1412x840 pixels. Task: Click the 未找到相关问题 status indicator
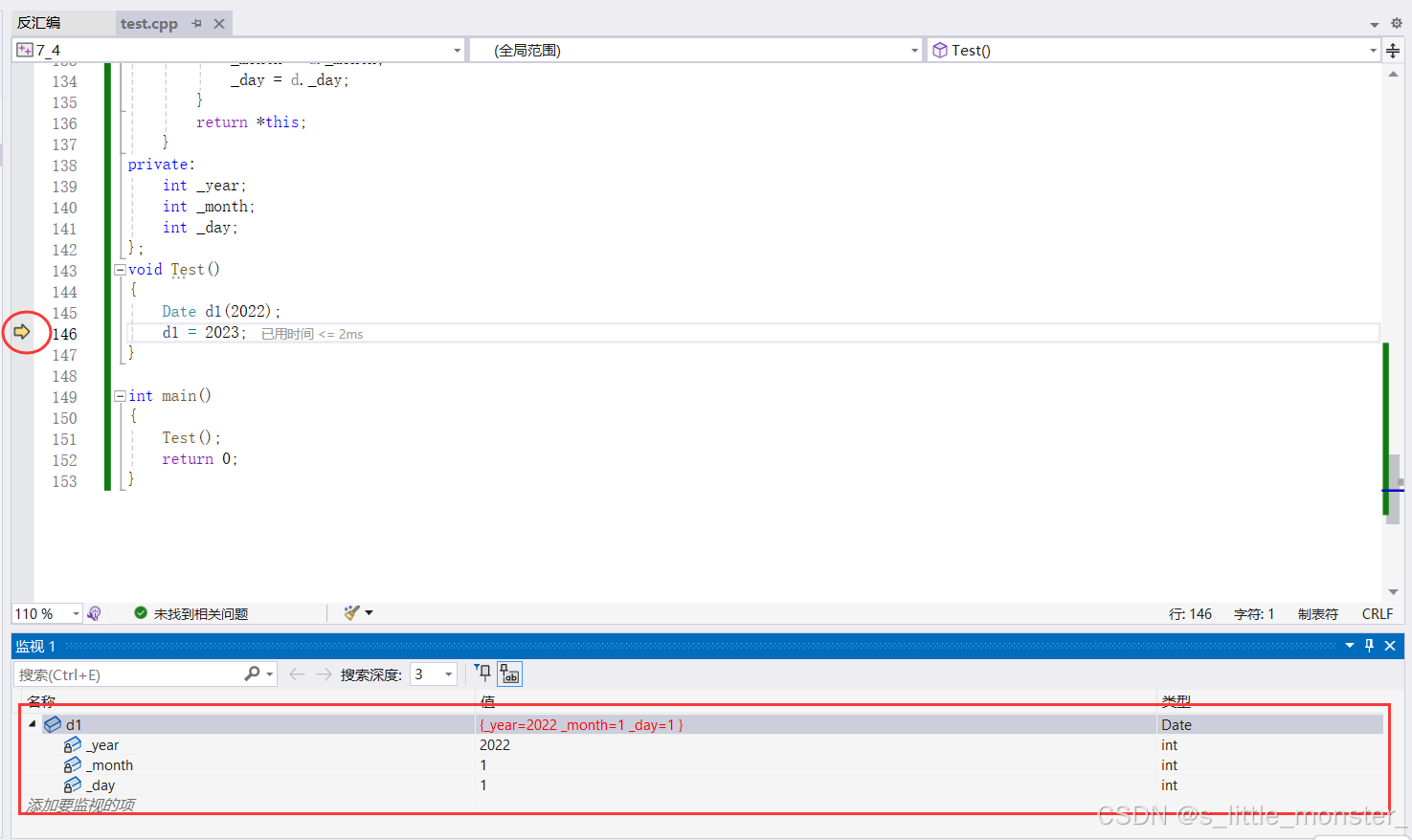tap(191, 613)
